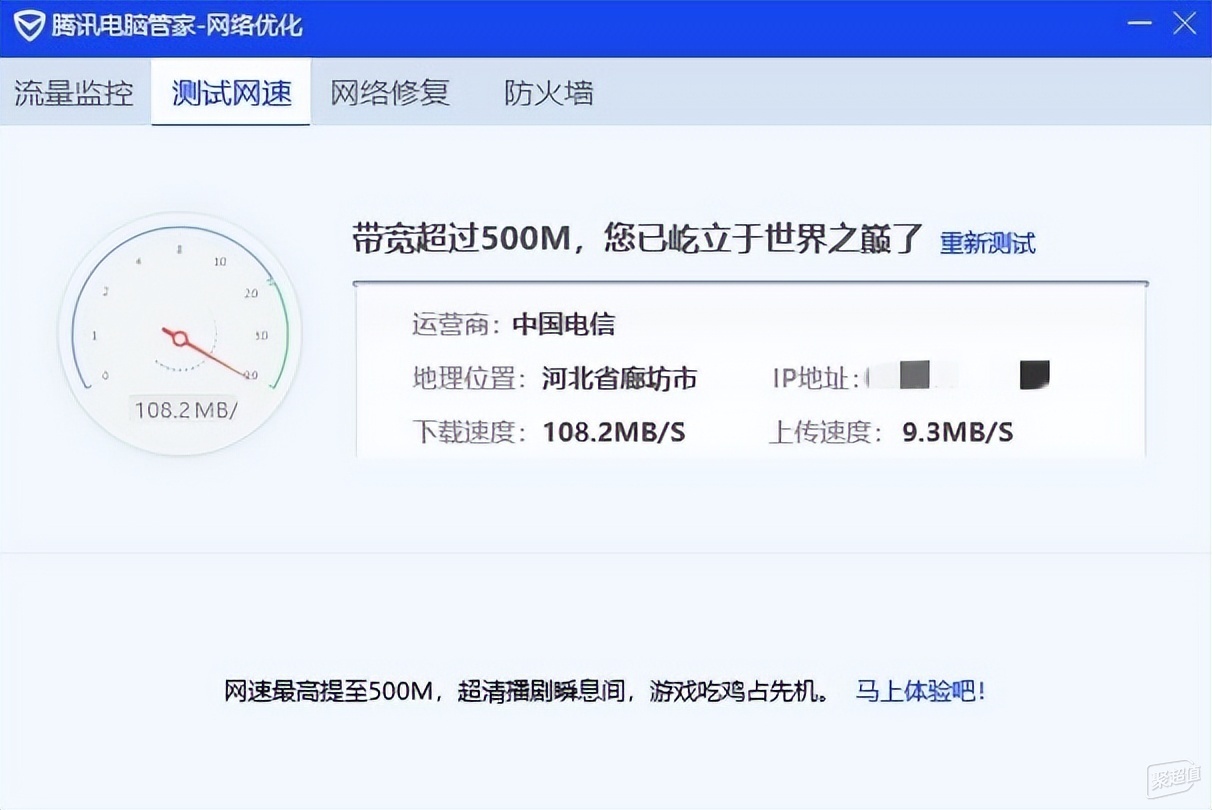
Task: Click the 腾讯电脑管家-网络优化 window title
Action: click(177, 25)
